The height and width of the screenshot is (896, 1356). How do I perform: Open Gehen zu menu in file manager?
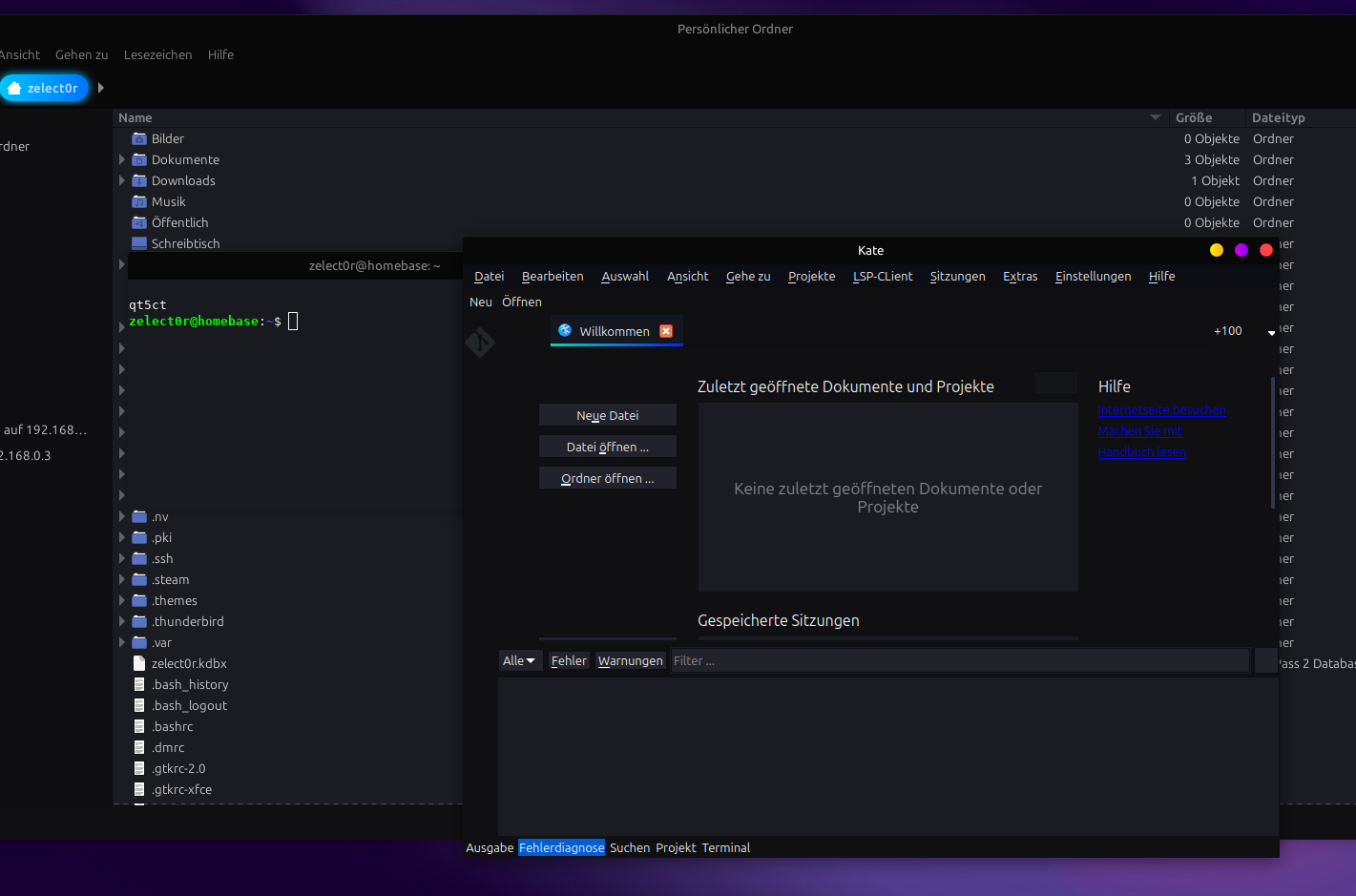tap(81, 54)
